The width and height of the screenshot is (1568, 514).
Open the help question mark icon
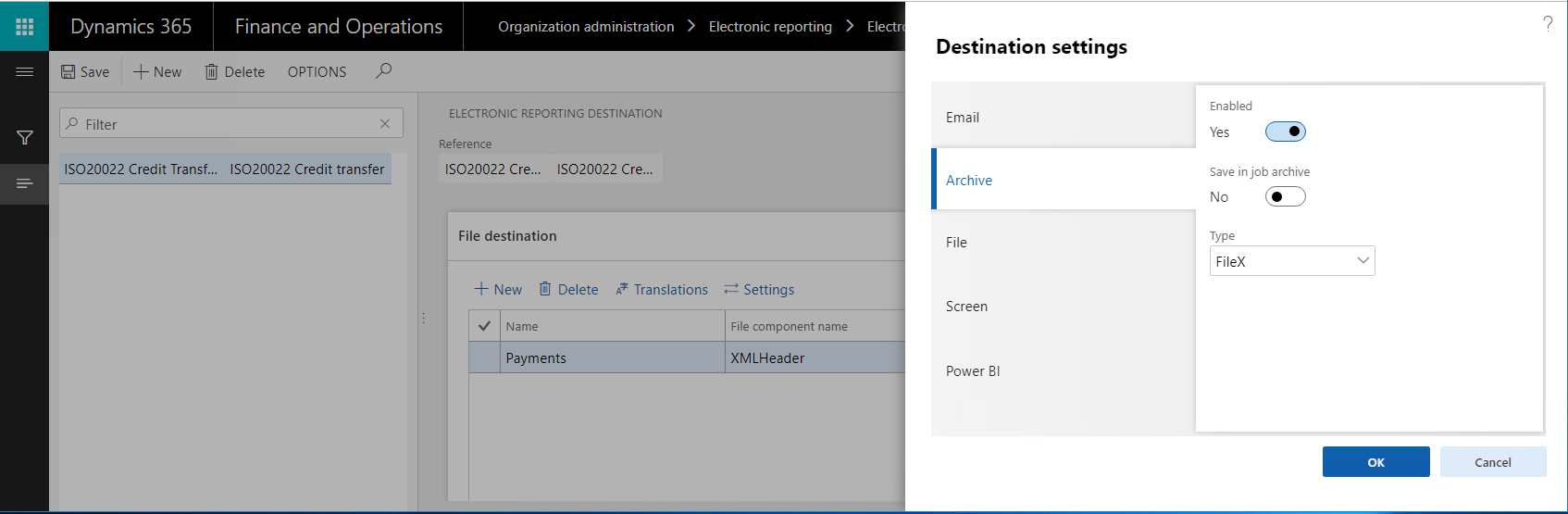tap(1548, 23)
